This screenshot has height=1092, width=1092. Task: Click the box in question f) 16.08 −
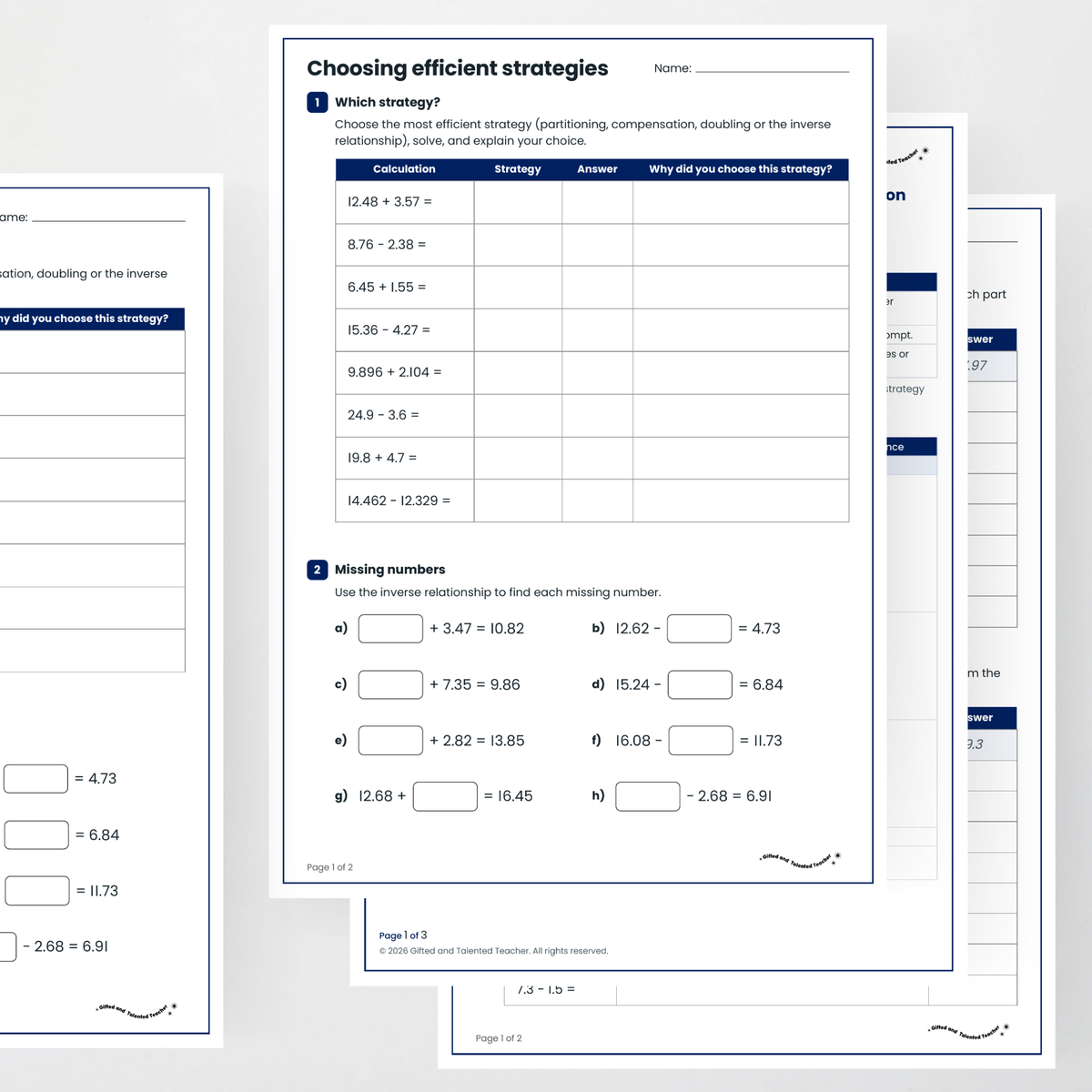pyautogui.click(x=701, y=741)
